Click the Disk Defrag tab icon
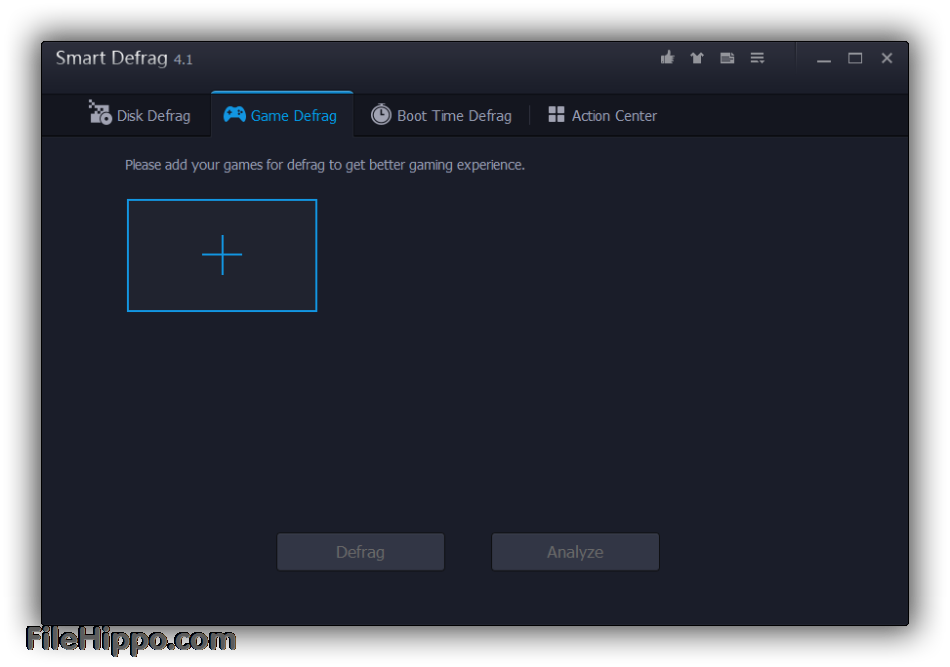 pos(100,114)
